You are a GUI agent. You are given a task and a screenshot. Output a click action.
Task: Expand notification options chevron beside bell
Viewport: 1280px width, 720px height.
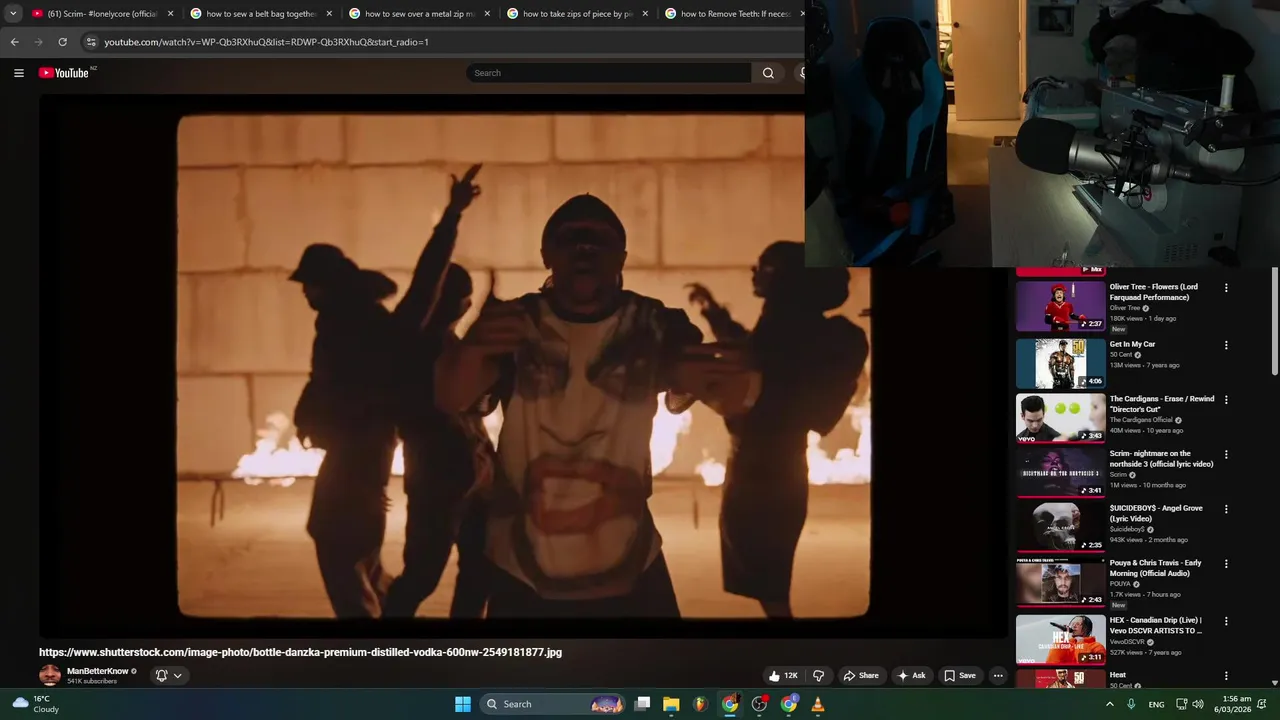coord(178,676)
